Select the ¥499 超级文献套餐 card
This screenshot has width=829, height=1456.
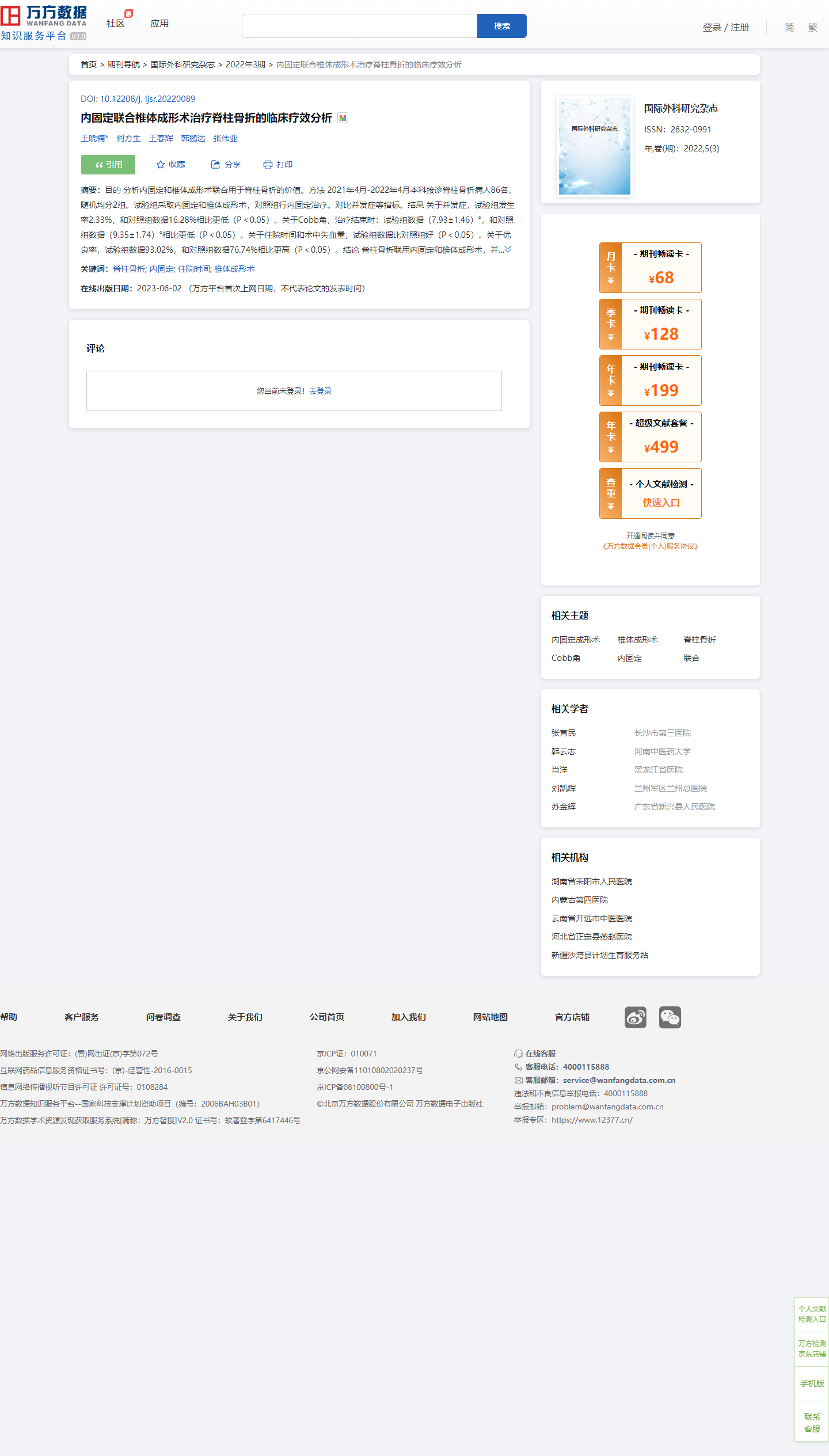(651, 437)
